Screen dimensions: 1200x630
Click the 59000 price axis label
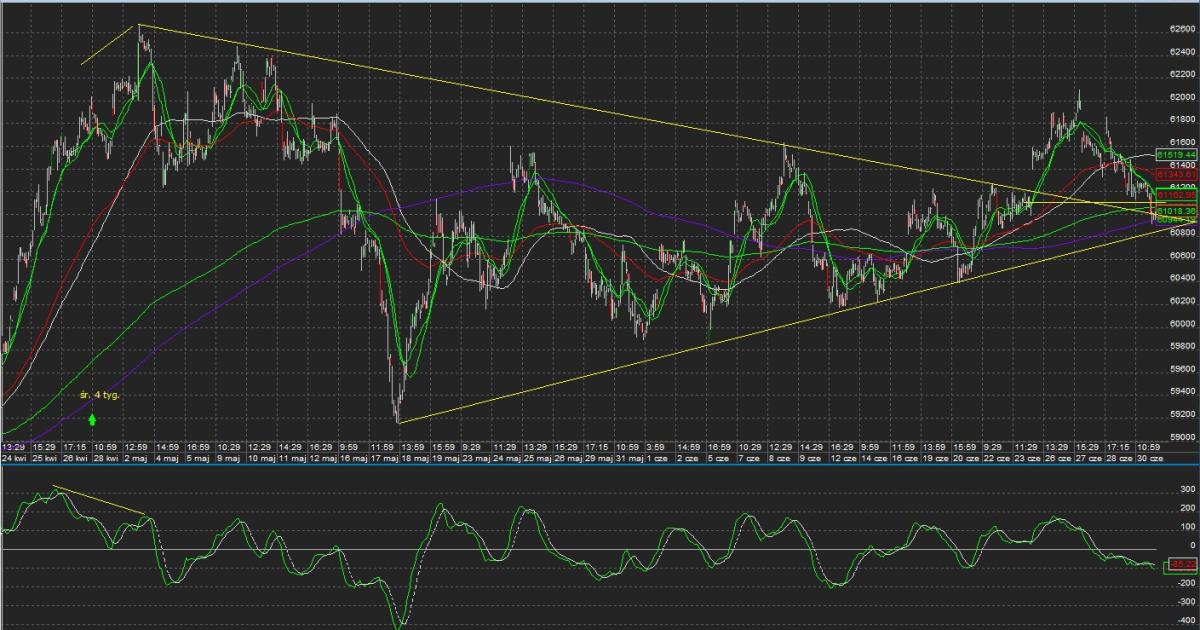1180,437
